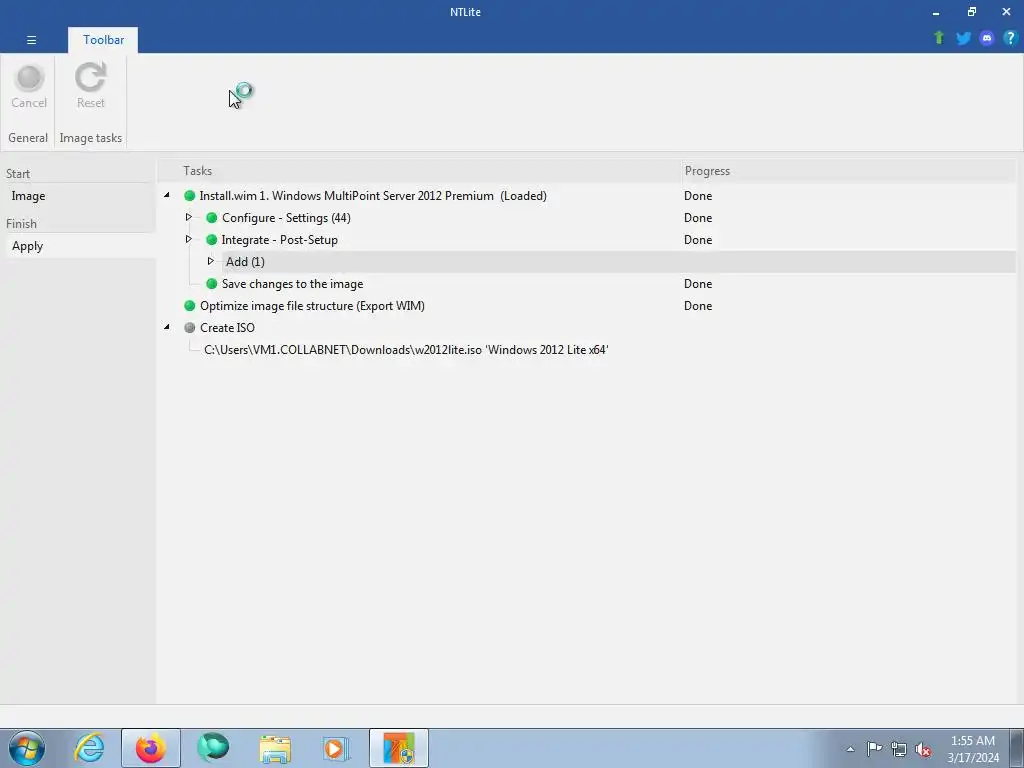The width and height of the screenshot is (1024, 768).
Task: Open the clock showing 1:55 AM
Action: (973, 749)
